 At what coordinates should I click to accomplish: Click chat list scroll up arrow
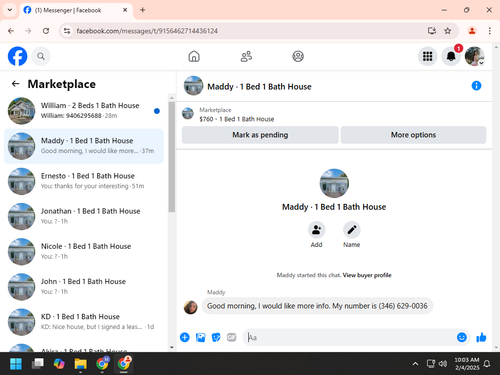172,98
